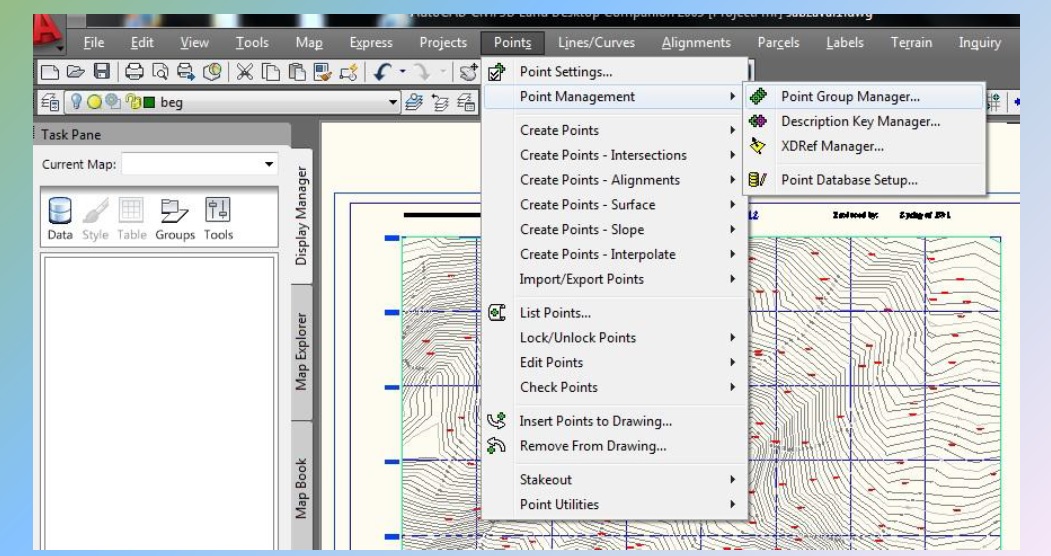Switch to the Map Explorer tab
1051x556 pixels.
(302, 351)
